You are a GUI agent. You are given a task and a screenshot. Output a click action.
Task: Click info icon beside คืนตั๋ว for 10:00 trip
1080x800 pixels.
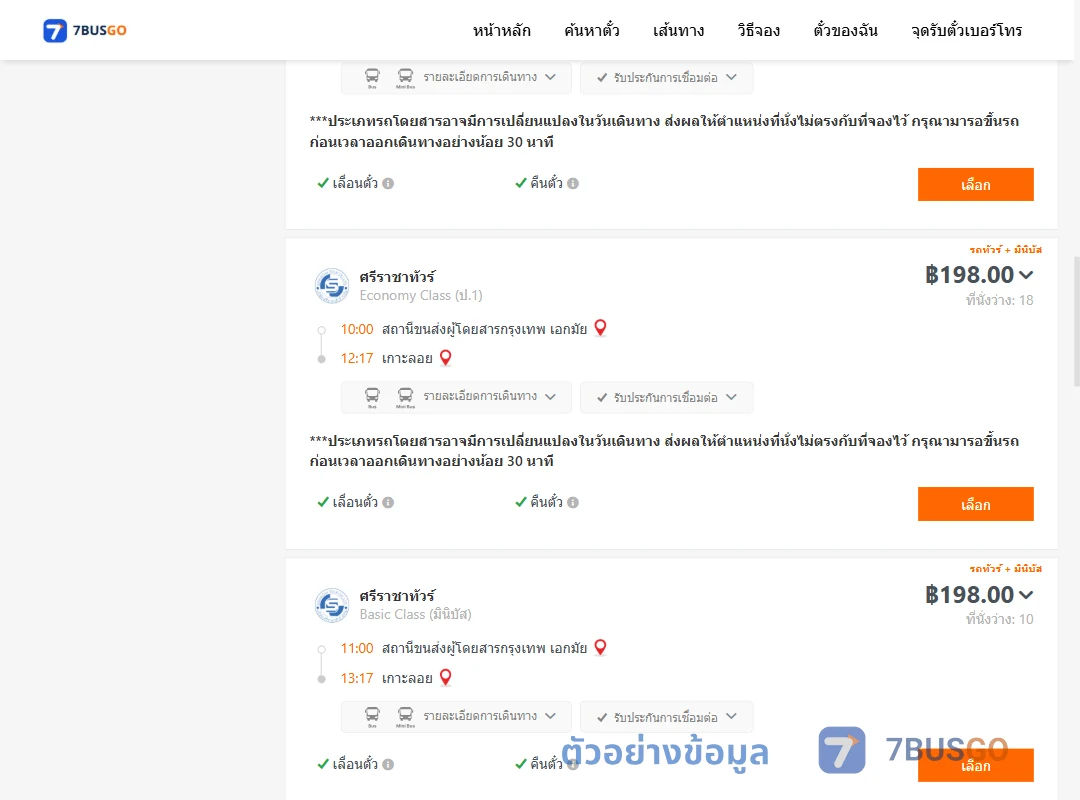[x=573, y=502]
